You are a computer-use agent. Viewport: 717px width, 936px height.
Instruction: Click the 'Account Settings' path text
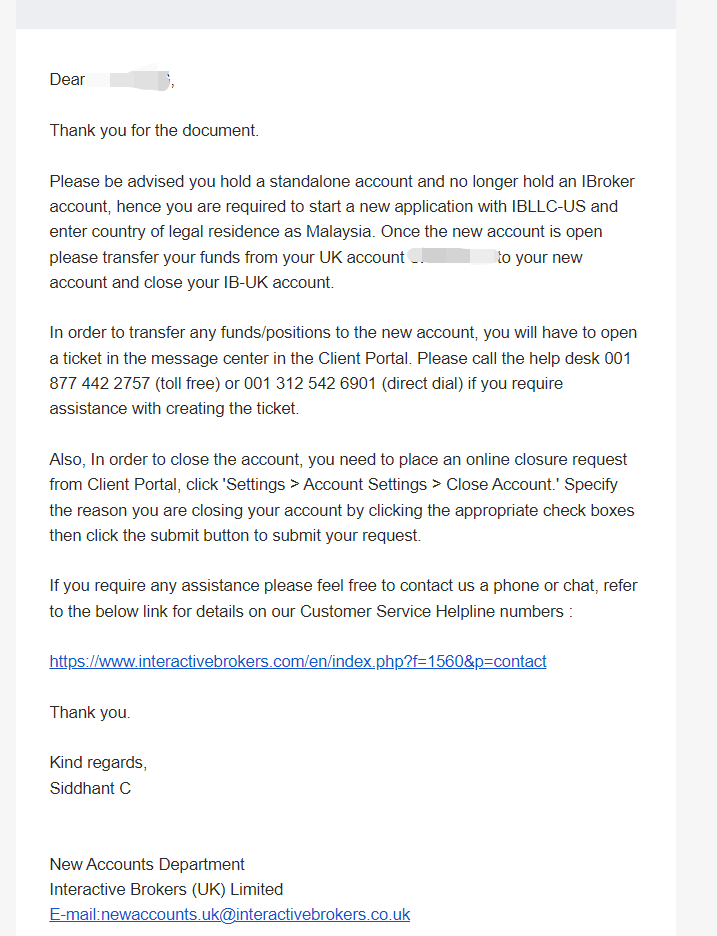(x=365, y=484)
